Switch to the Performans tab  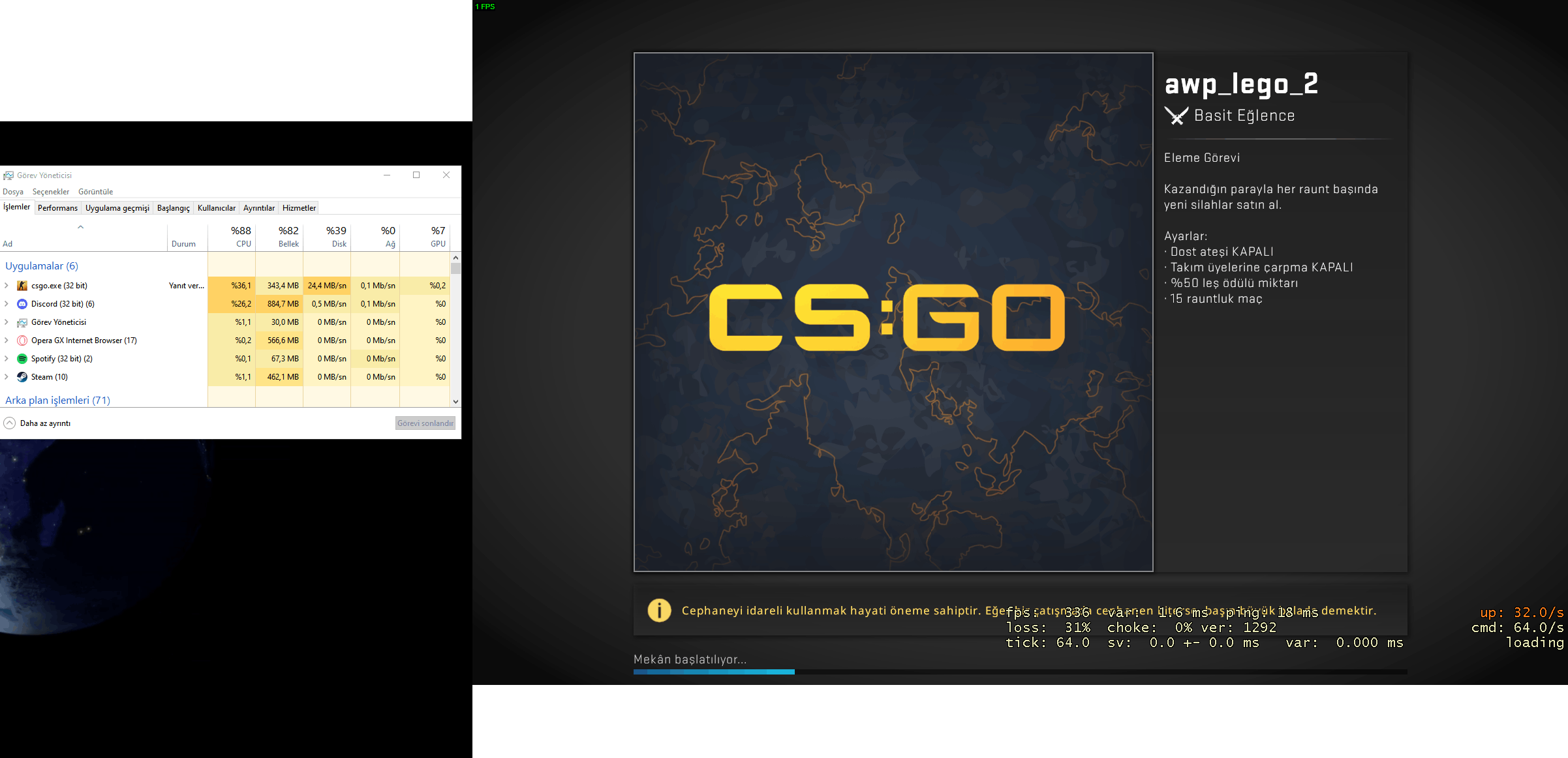coord(57,208)
